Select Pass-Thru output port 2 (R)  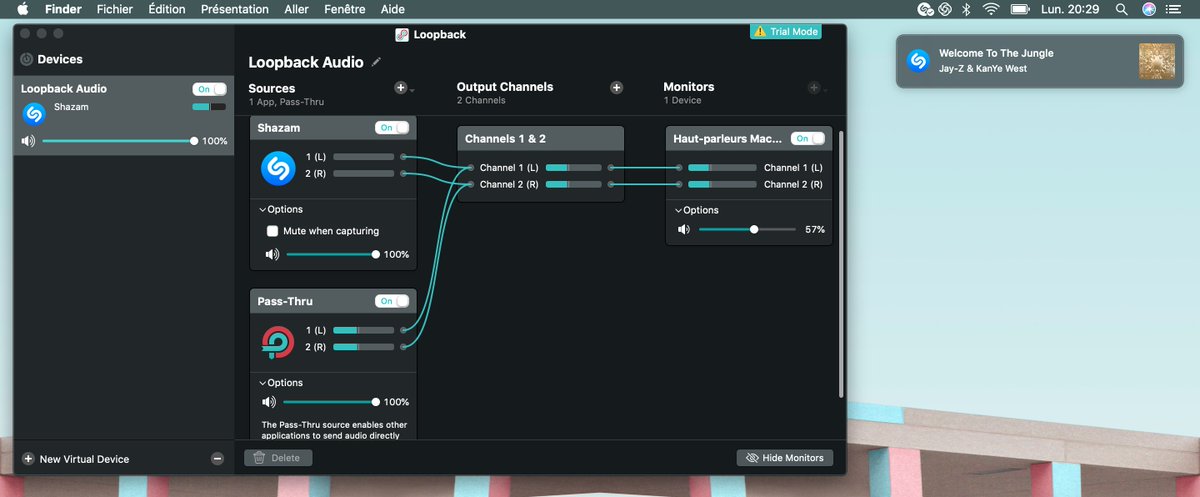[403, 347]
